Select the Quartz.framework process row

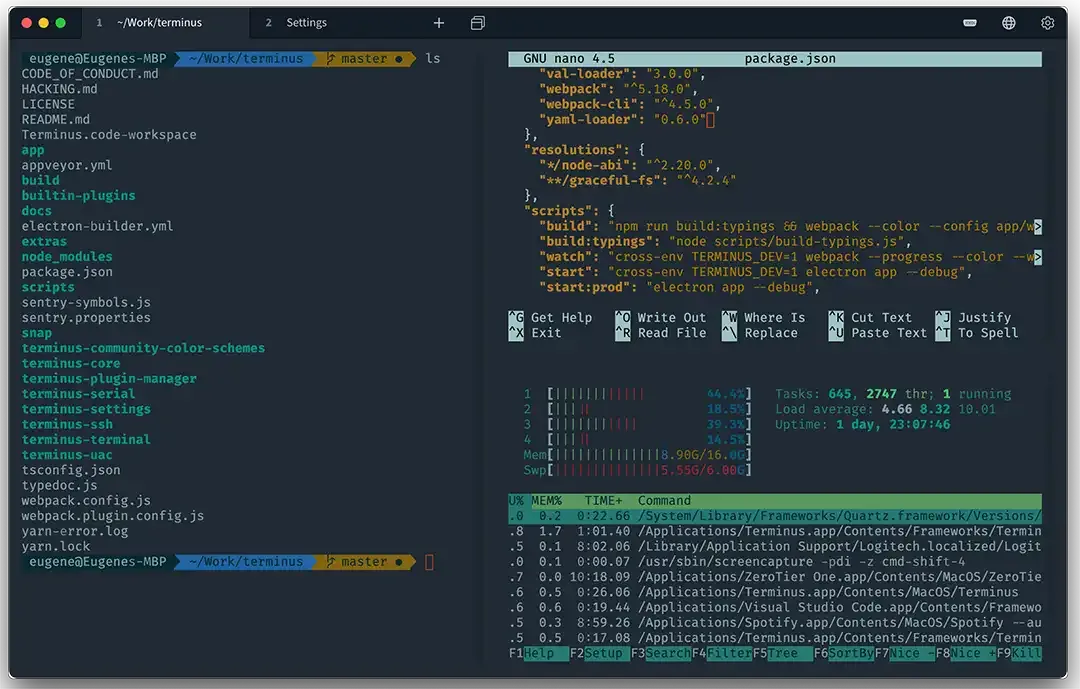click(775, 516)
